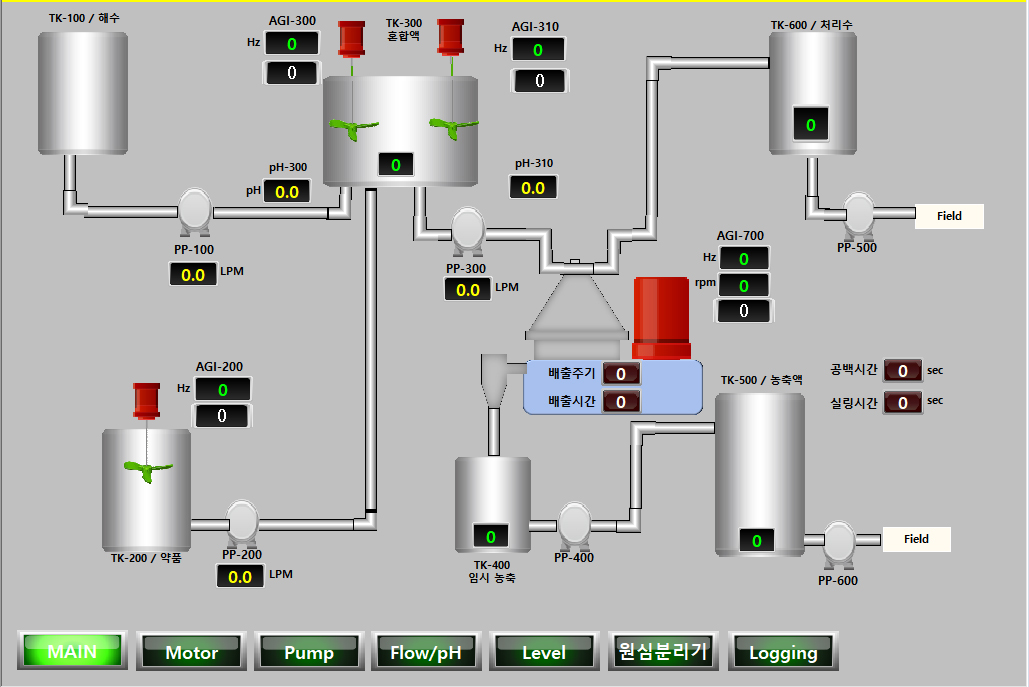Open the 원심분리기 screen
The width and height of the screenshot is (1029, 687).
pos(662,652)
